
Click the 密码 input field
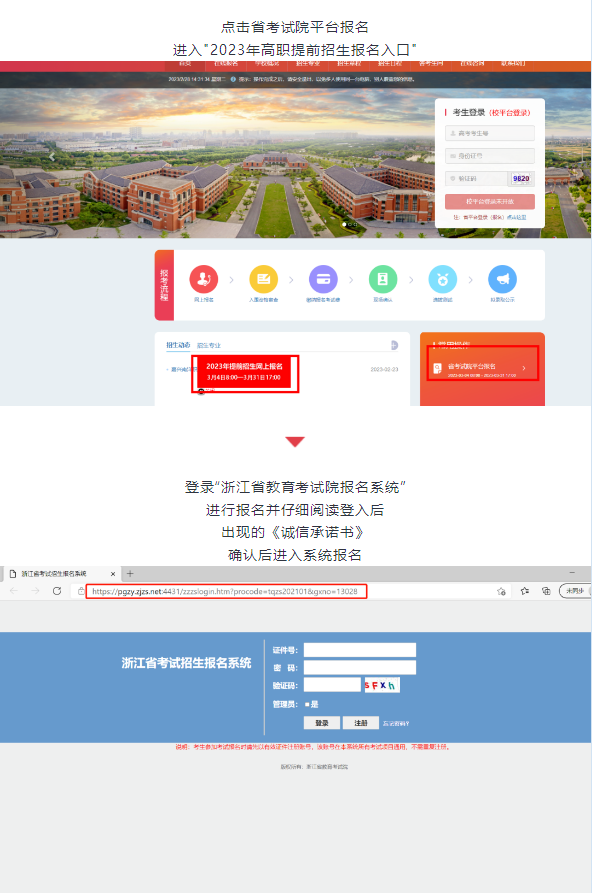360,667
